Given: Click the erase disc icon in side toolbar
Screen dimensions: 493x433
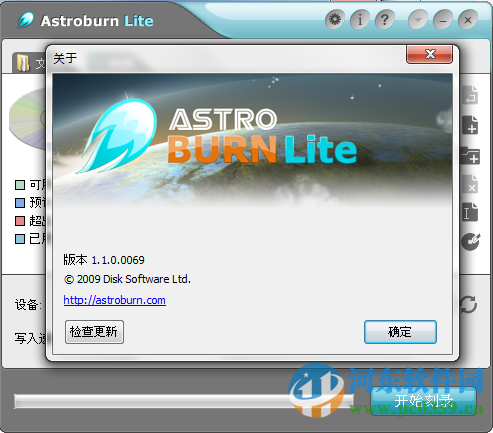Looking at the screenshot, I should 471,242.
